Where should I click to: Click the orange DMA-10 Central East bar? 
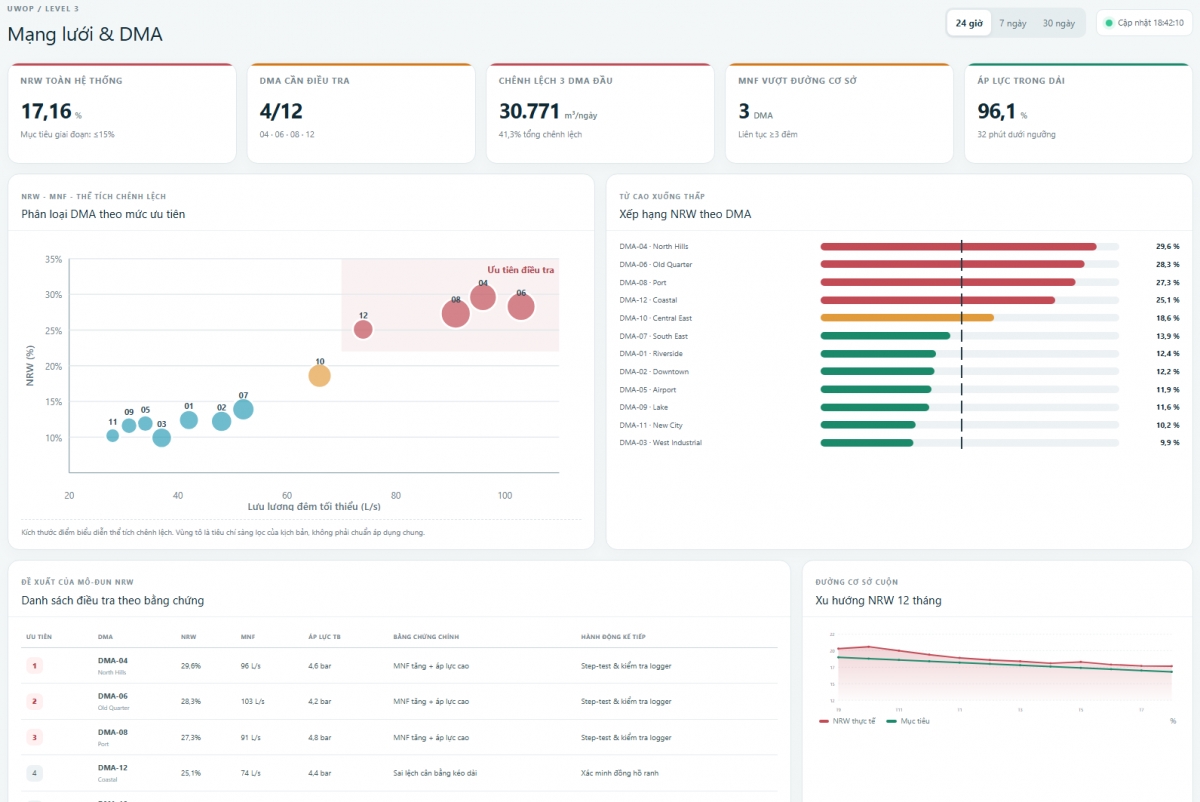[907, 318]
